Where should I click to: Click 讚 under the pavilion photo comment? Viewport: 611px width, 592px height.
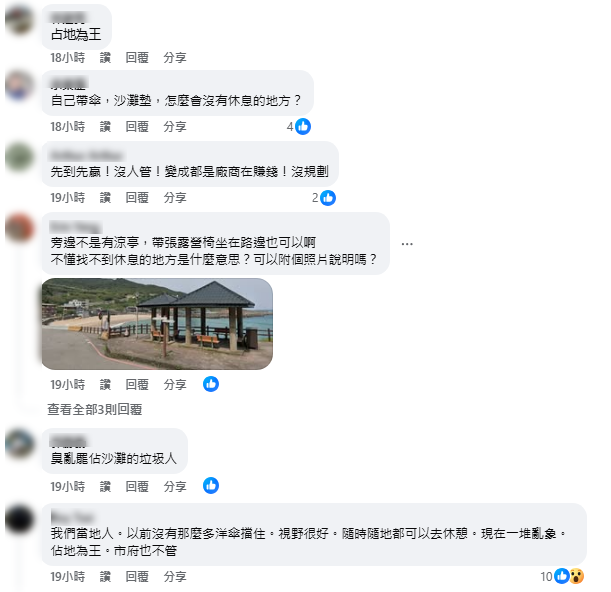(x=105, y=385)
